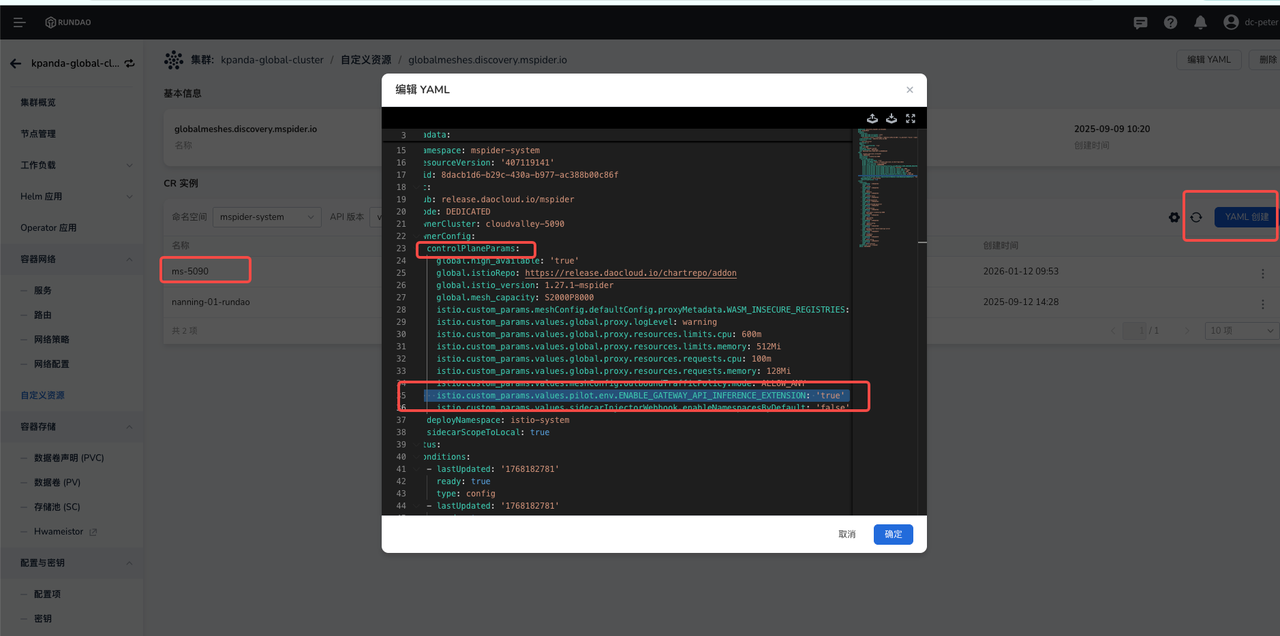Enter fullscreen mode in the YAML editor
Image resolution: width=1280 pixels, height=636 pixels.
click(x=910, y=118)
